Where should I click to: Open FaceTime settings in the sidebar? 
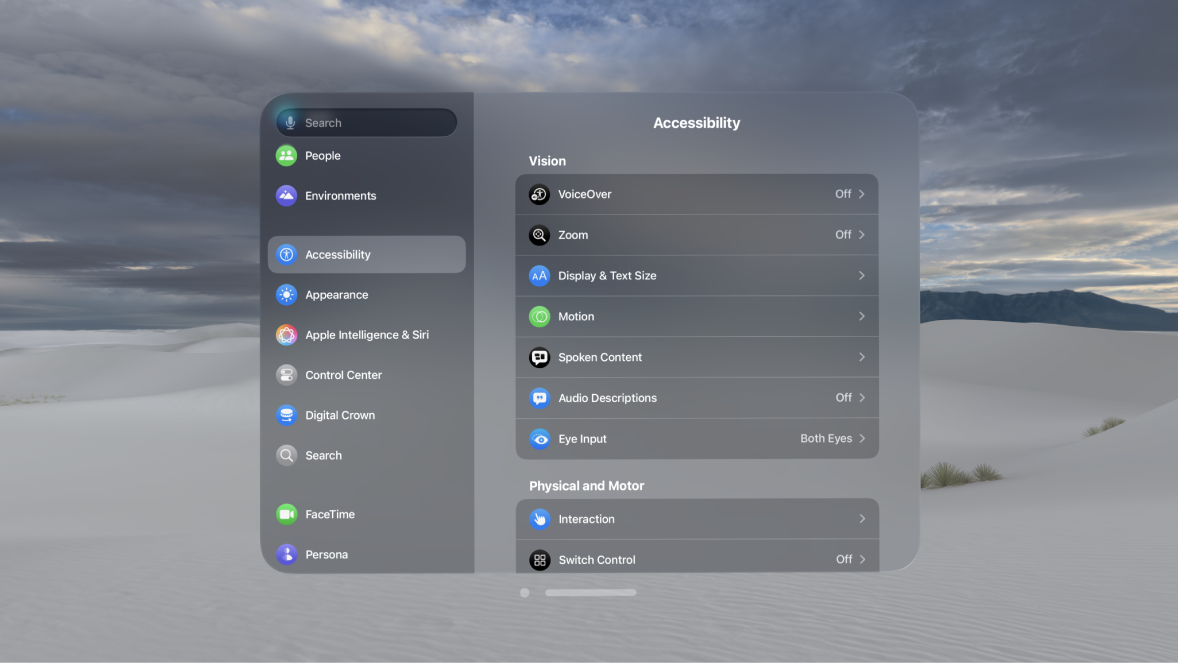click(367, 514)
